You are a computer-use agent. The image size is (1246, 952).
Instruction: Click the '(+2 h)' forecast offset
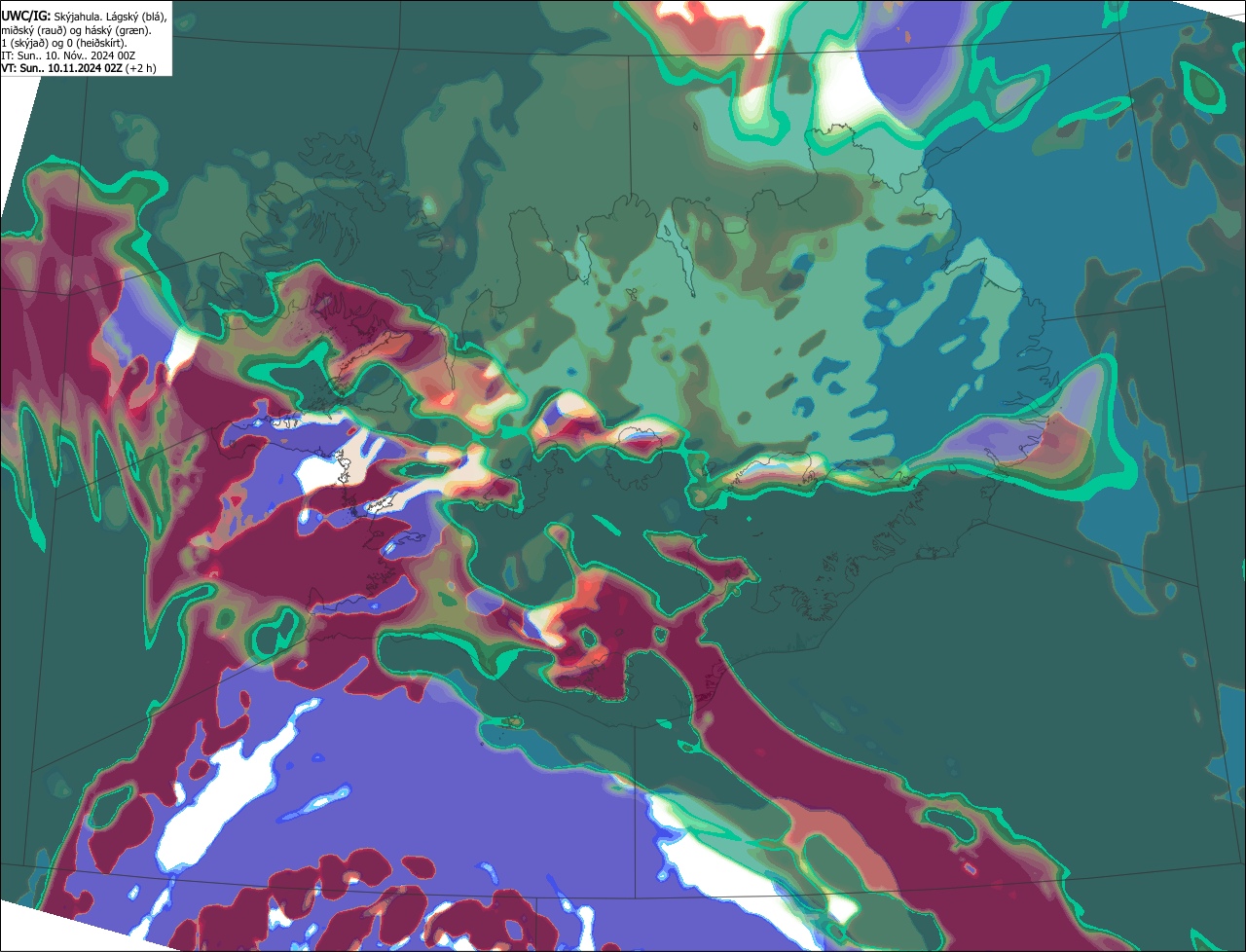pyautogui.click(x=140, y=68)
